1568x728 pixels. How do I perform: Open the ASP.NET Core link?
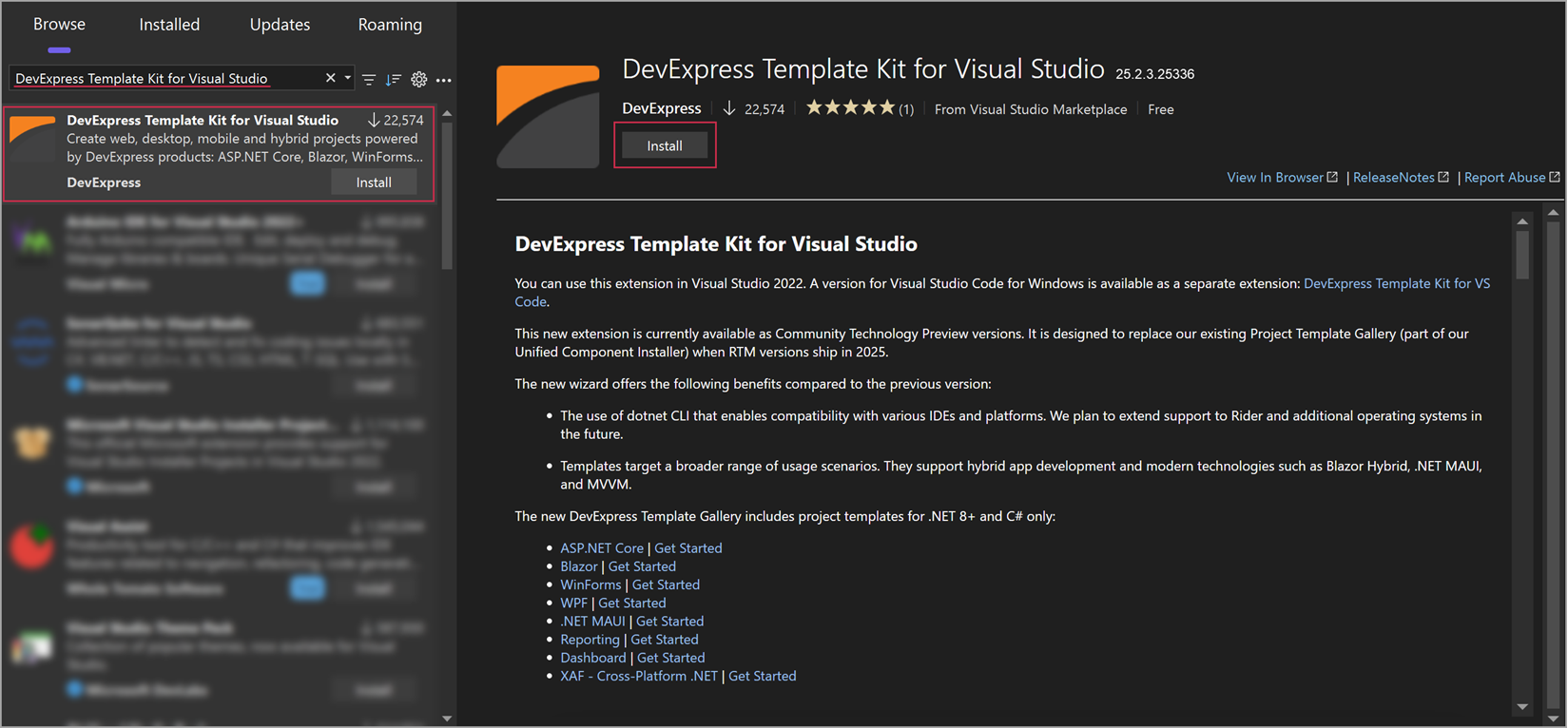click(602, 548)
